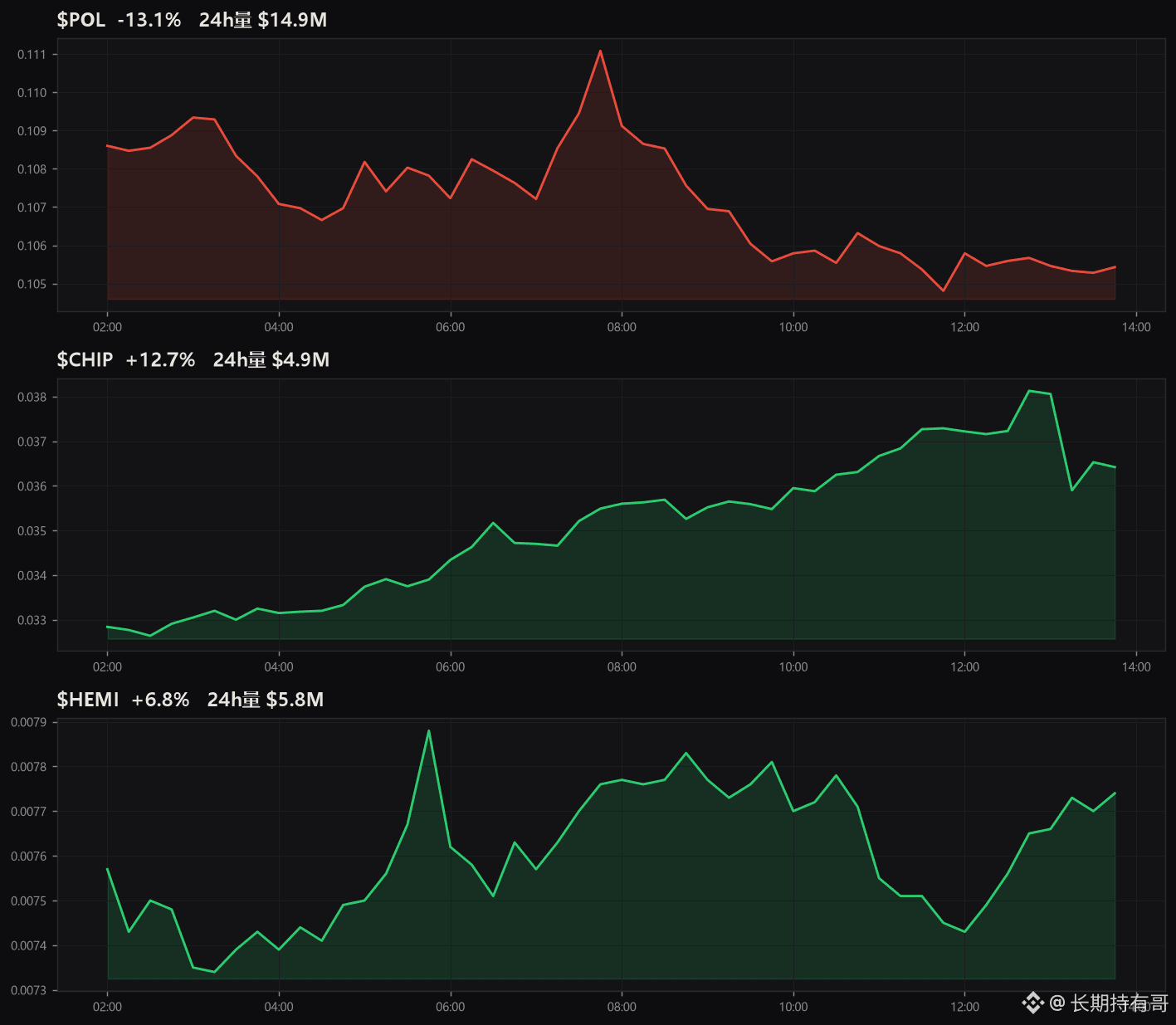Click 12:00 on the $HEMI time axis
The width and height of the screenshot is (1176, 1025).
tap(965, 1007)
